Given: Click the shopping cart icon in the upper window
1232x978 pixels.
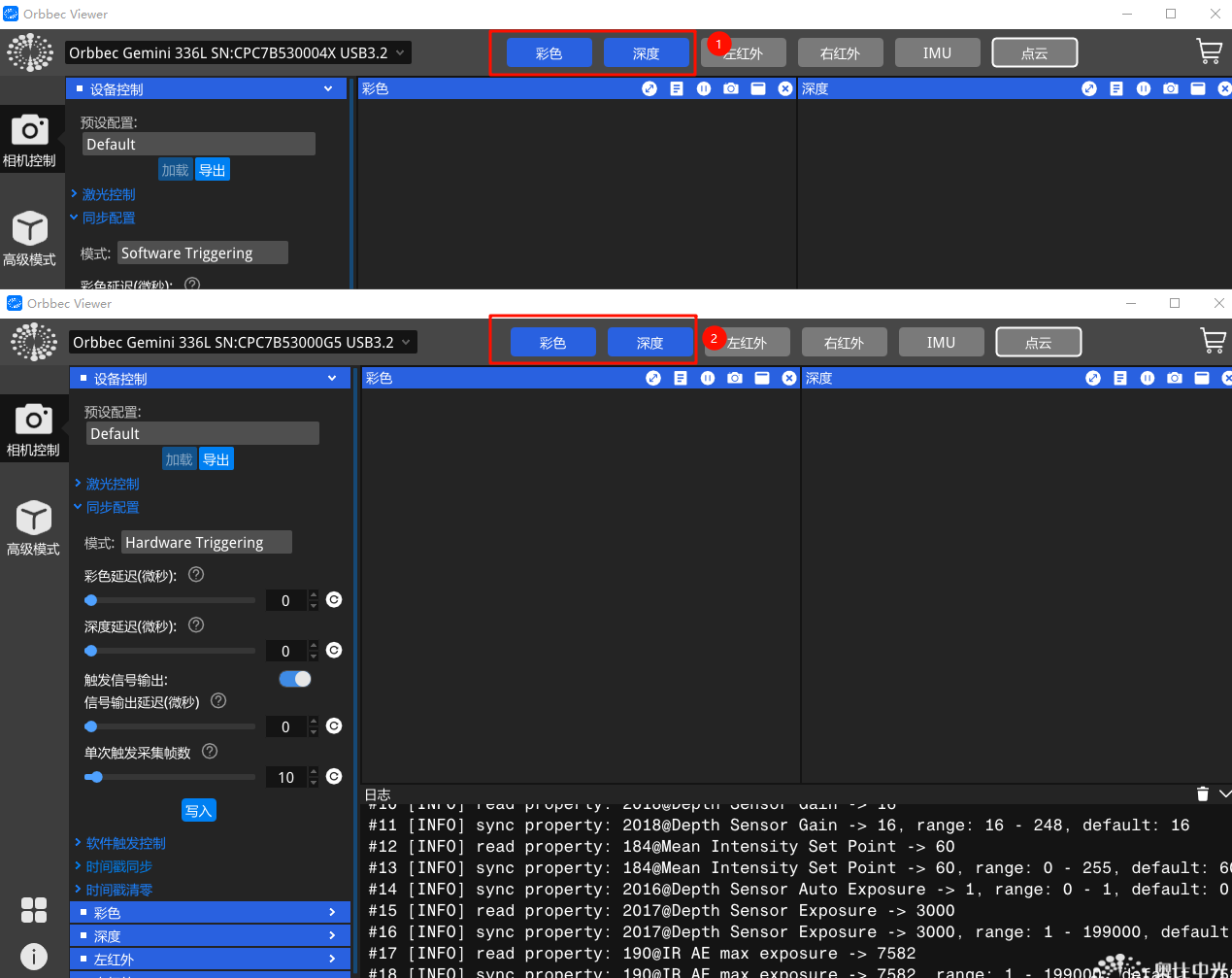Looking at the screenshot, I should [x=1209, y=51].
